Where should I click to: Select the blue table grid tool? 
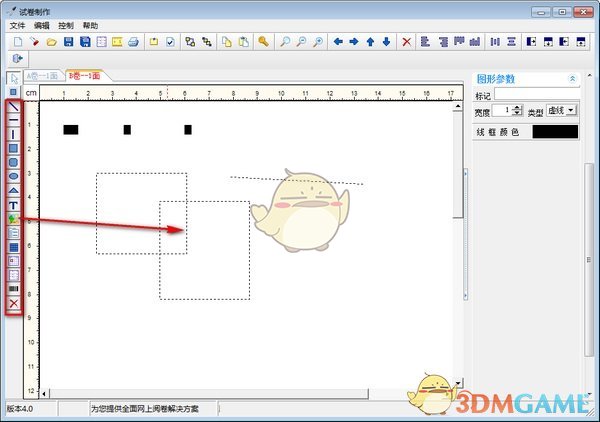click(13, 248)
